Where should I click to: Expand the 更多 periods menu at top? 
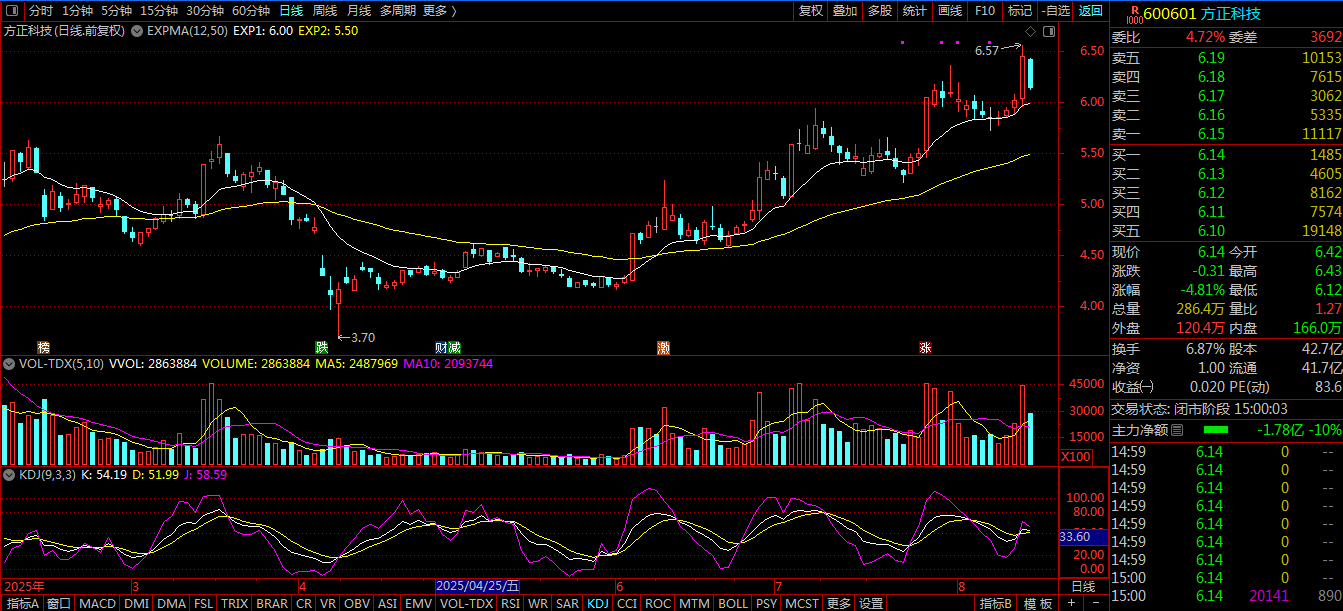(439, 11)
